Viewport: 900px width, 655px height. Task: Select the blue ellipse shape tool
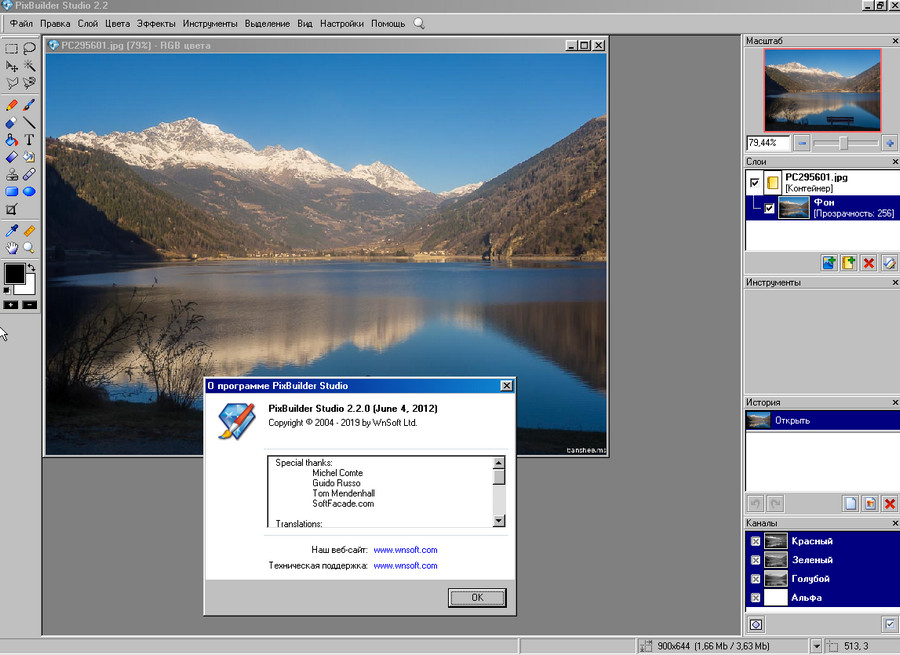point(29,191)
